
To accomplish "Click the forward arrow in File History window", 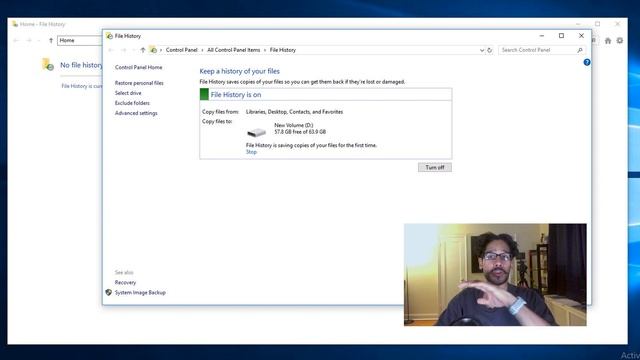I will coord(123,50).
